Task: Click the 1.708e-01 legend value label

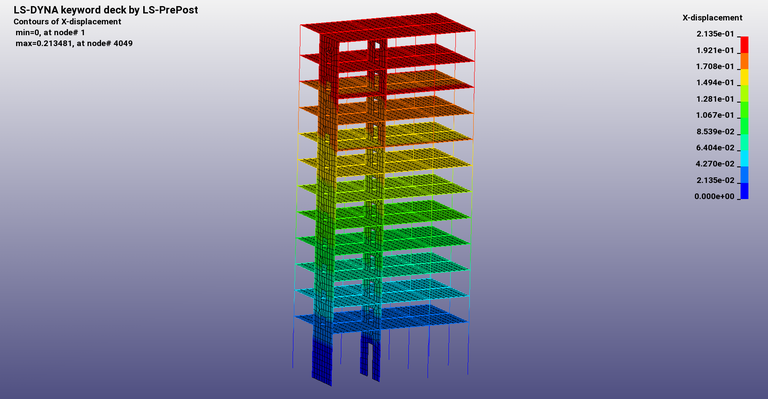Action: click(x=715, y=66)
